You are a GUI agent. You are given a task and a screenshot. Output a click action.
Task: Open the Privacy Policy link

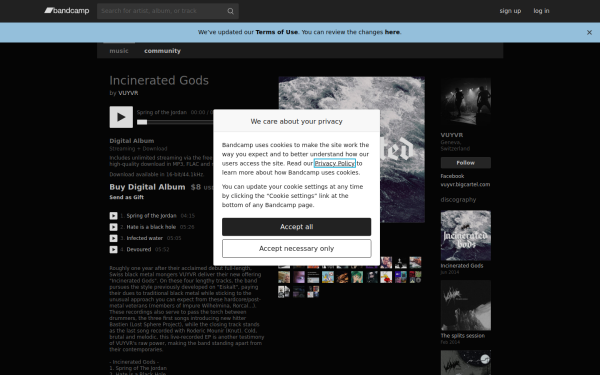pyautogui.click(x=334, y=163)
